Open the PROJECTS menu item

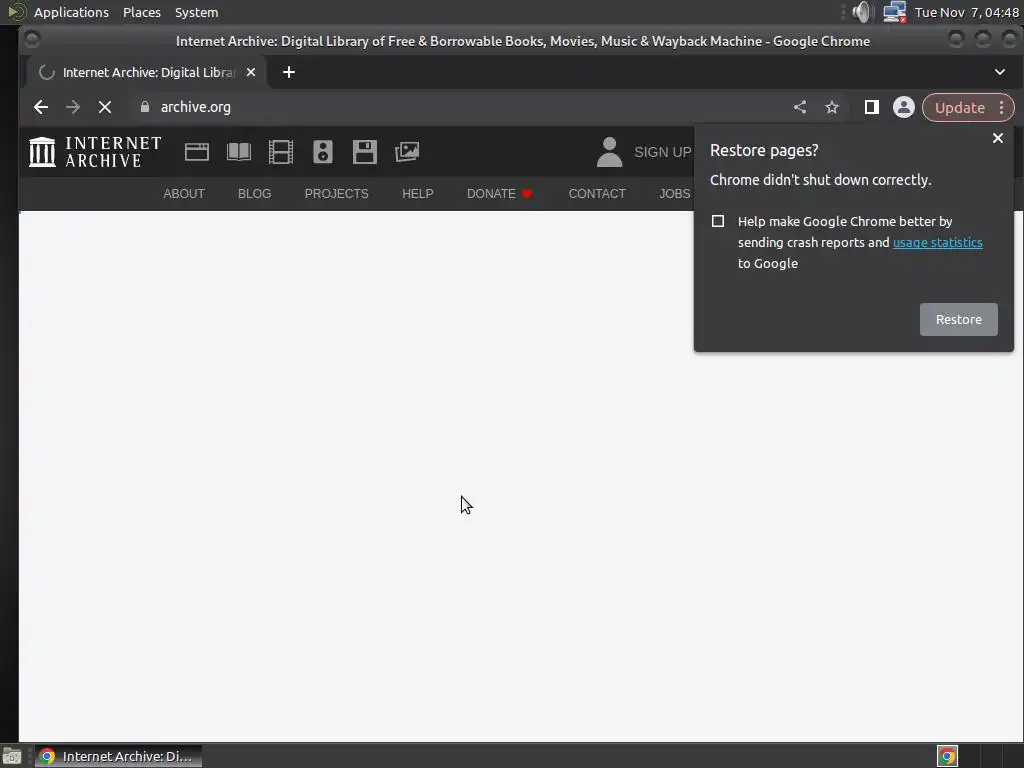point(336,194)
